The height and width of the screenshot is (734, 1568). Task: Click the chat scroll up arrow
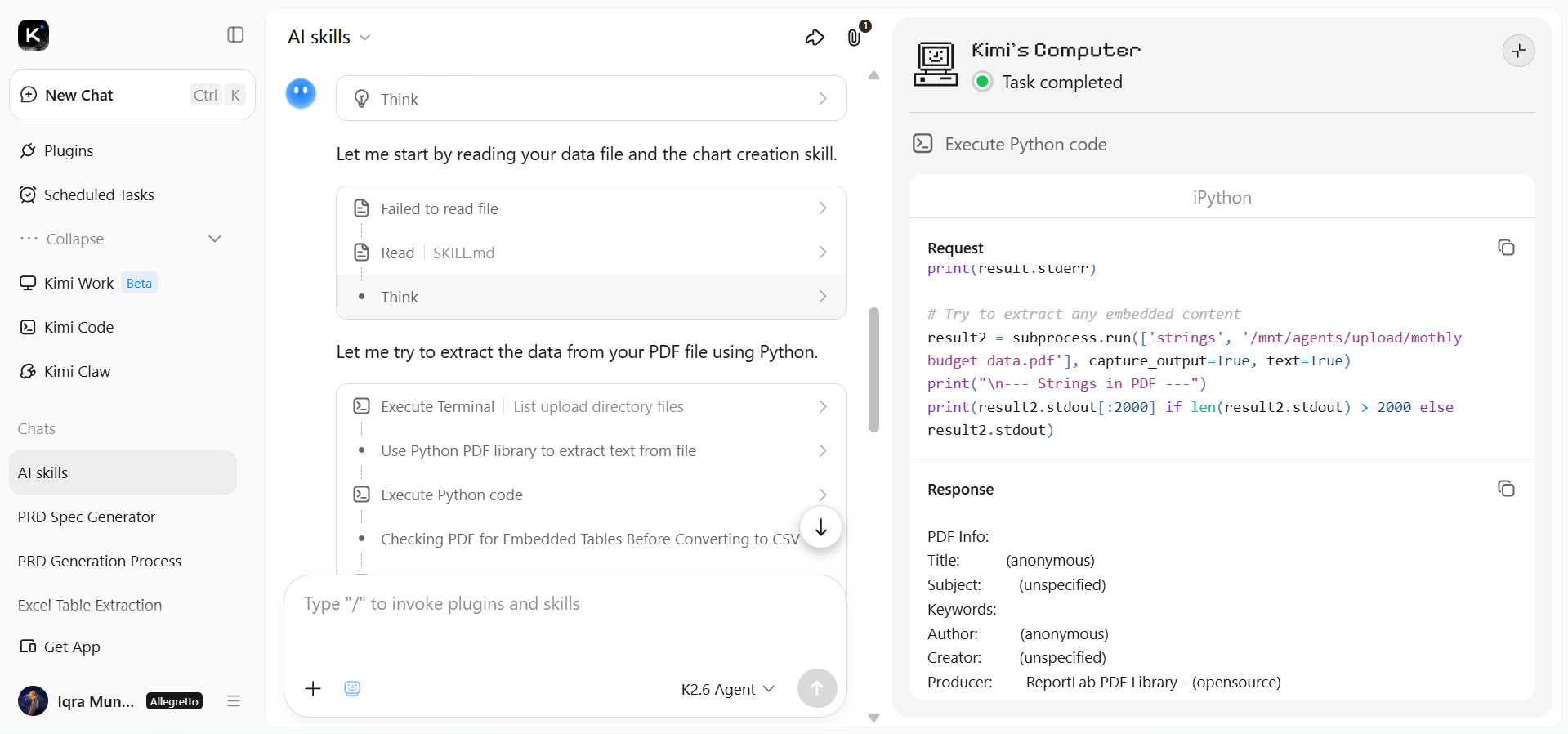click(873, 75)
